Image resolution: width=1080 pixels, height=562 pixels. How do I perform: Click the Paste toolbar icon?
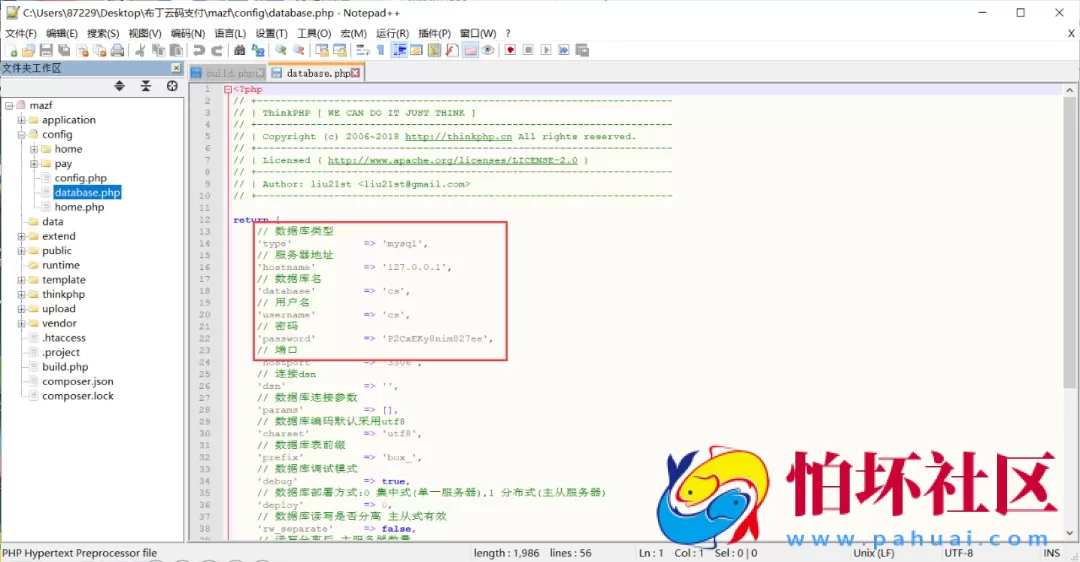(x=176, y=50)
